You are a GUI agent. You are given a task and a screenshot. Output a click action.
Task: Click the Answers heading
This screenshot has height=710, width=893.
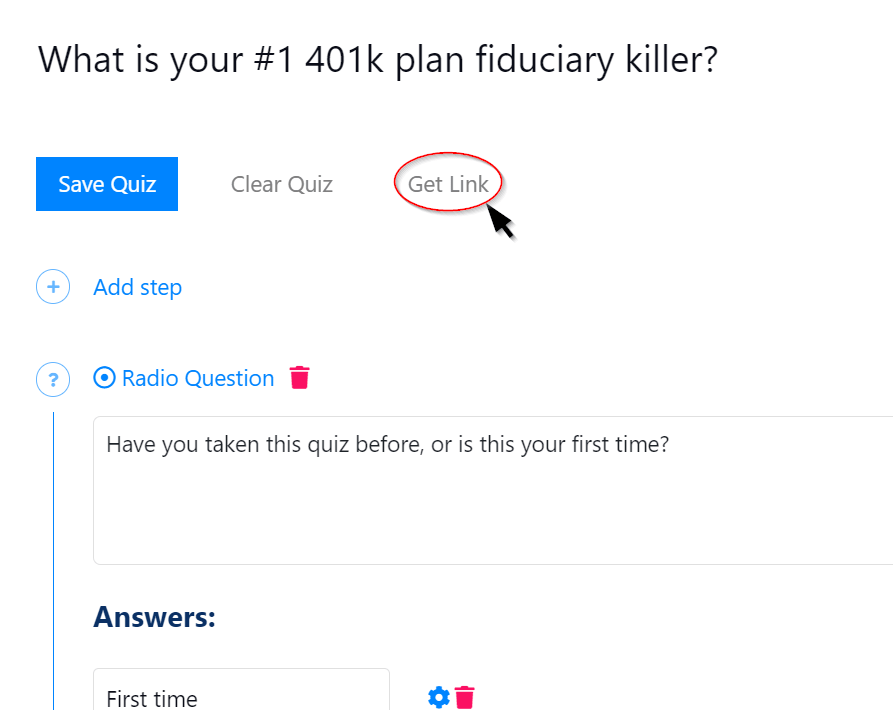[x=154, y=617]
